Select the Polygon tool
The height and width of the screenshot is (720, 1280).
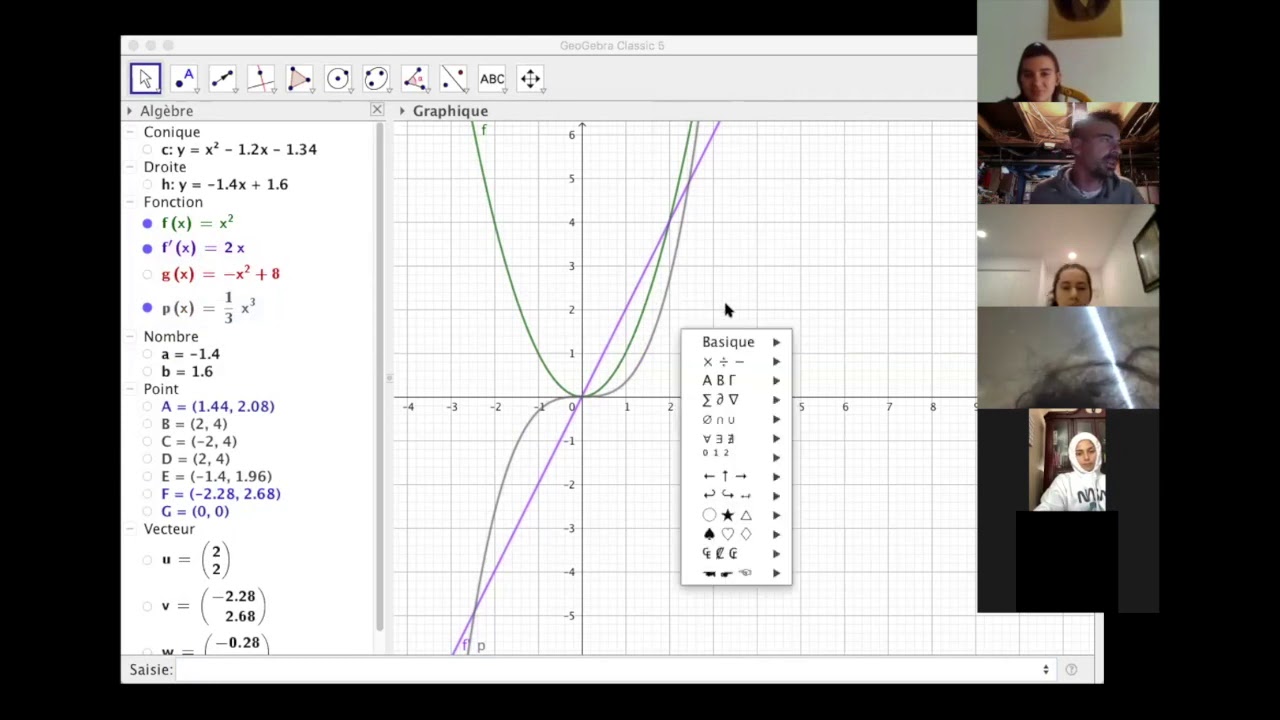(x=299, y=79)
